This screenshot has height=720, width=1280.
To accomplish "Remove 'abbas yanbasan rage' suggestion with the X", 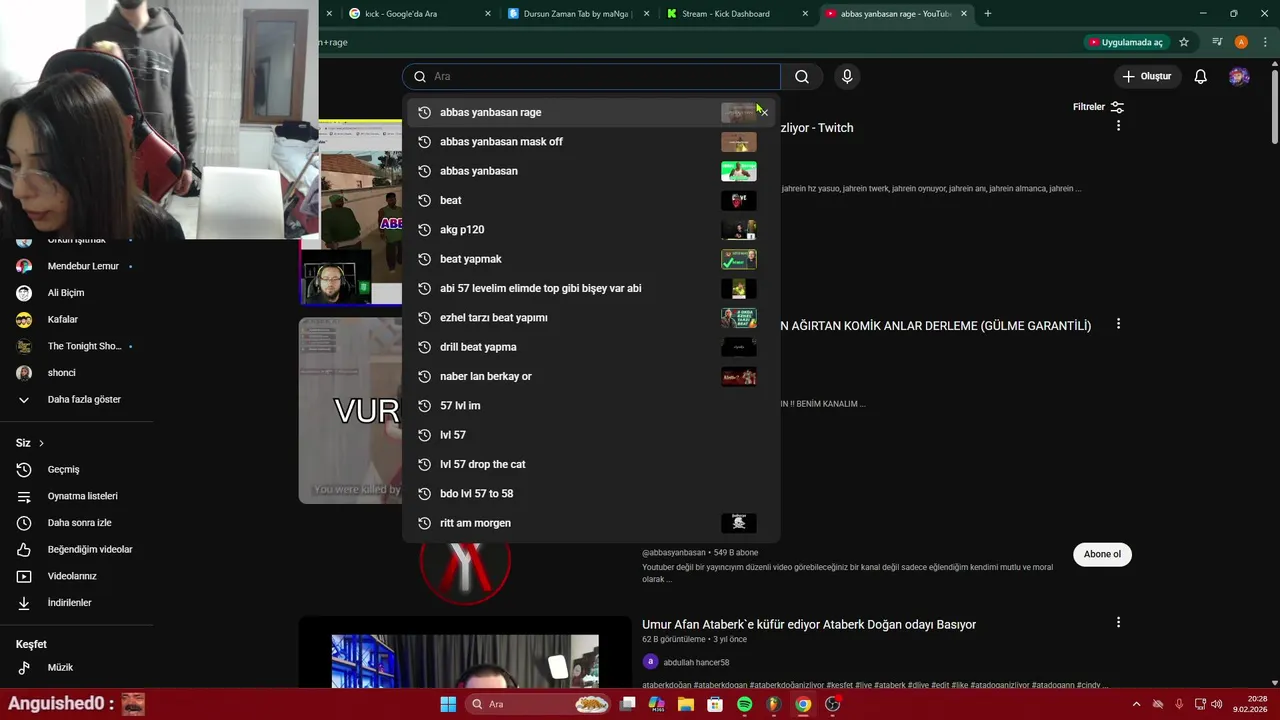I will tap(764, 112).
